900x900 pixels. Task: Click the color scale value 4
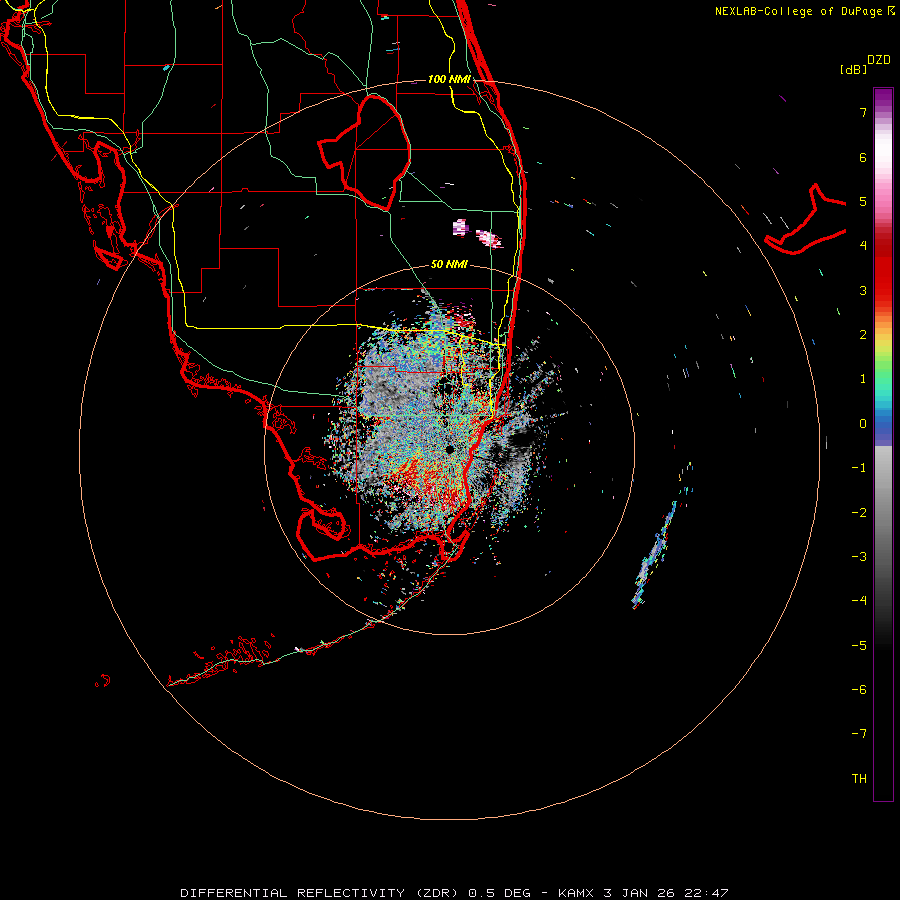(863, 246)
